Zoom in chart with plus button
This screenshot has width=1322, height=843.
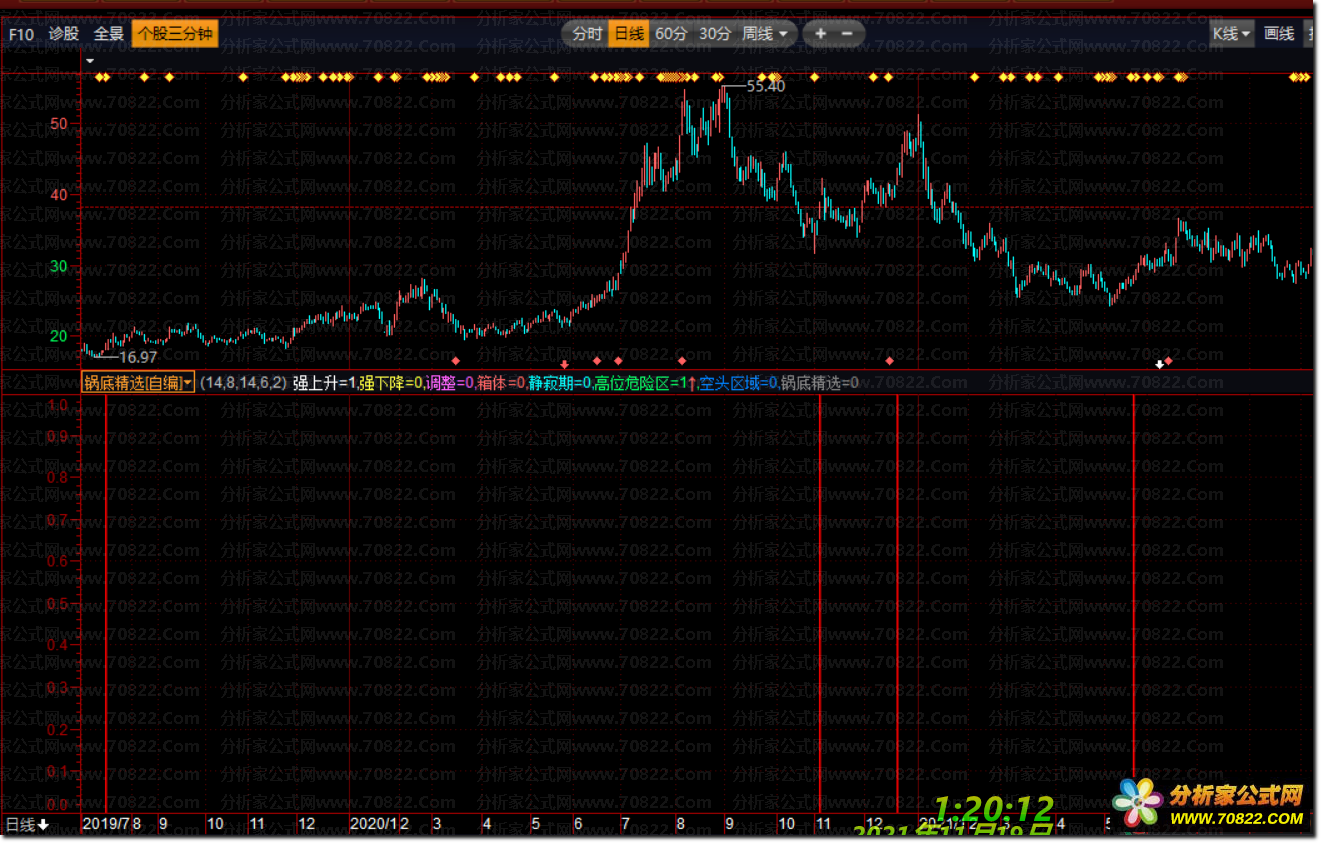tap(821, 34)
